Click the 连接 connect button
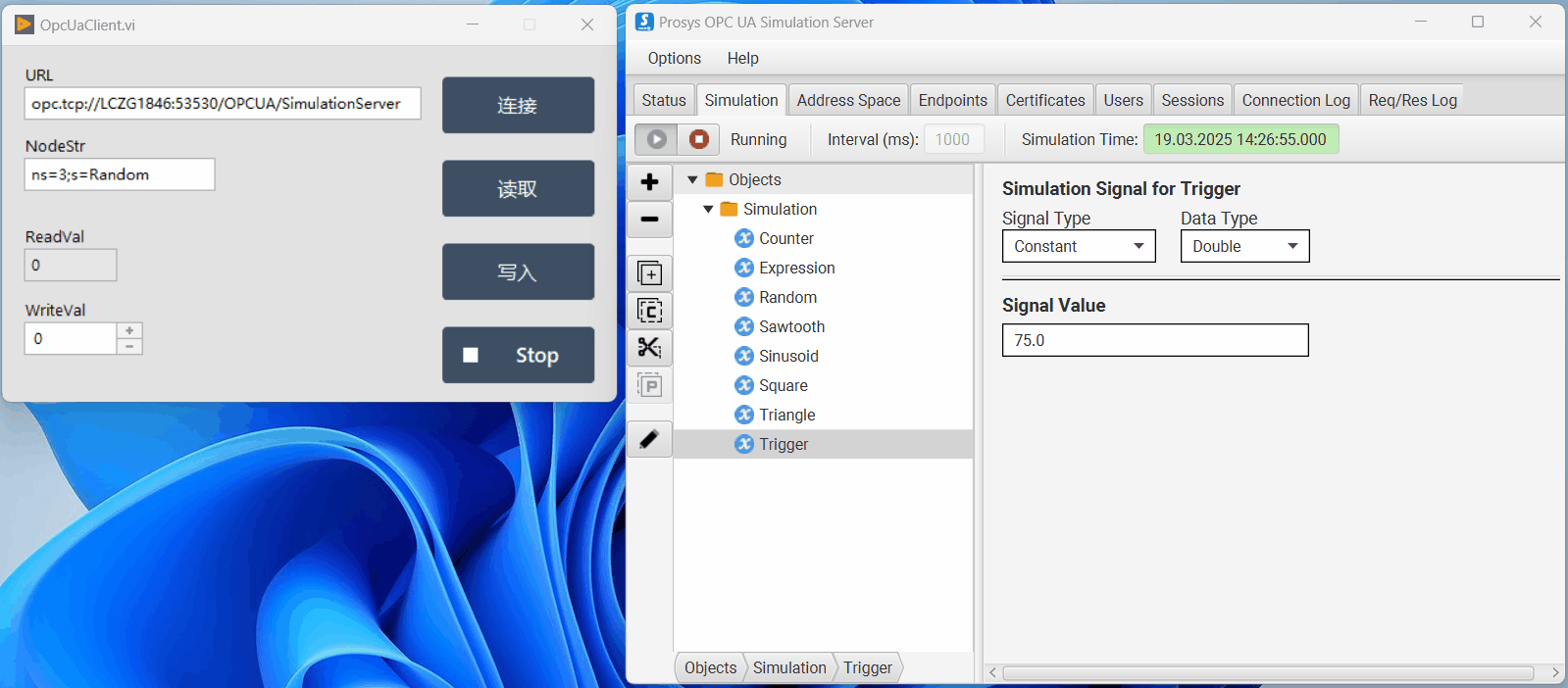 coord(518,105)
